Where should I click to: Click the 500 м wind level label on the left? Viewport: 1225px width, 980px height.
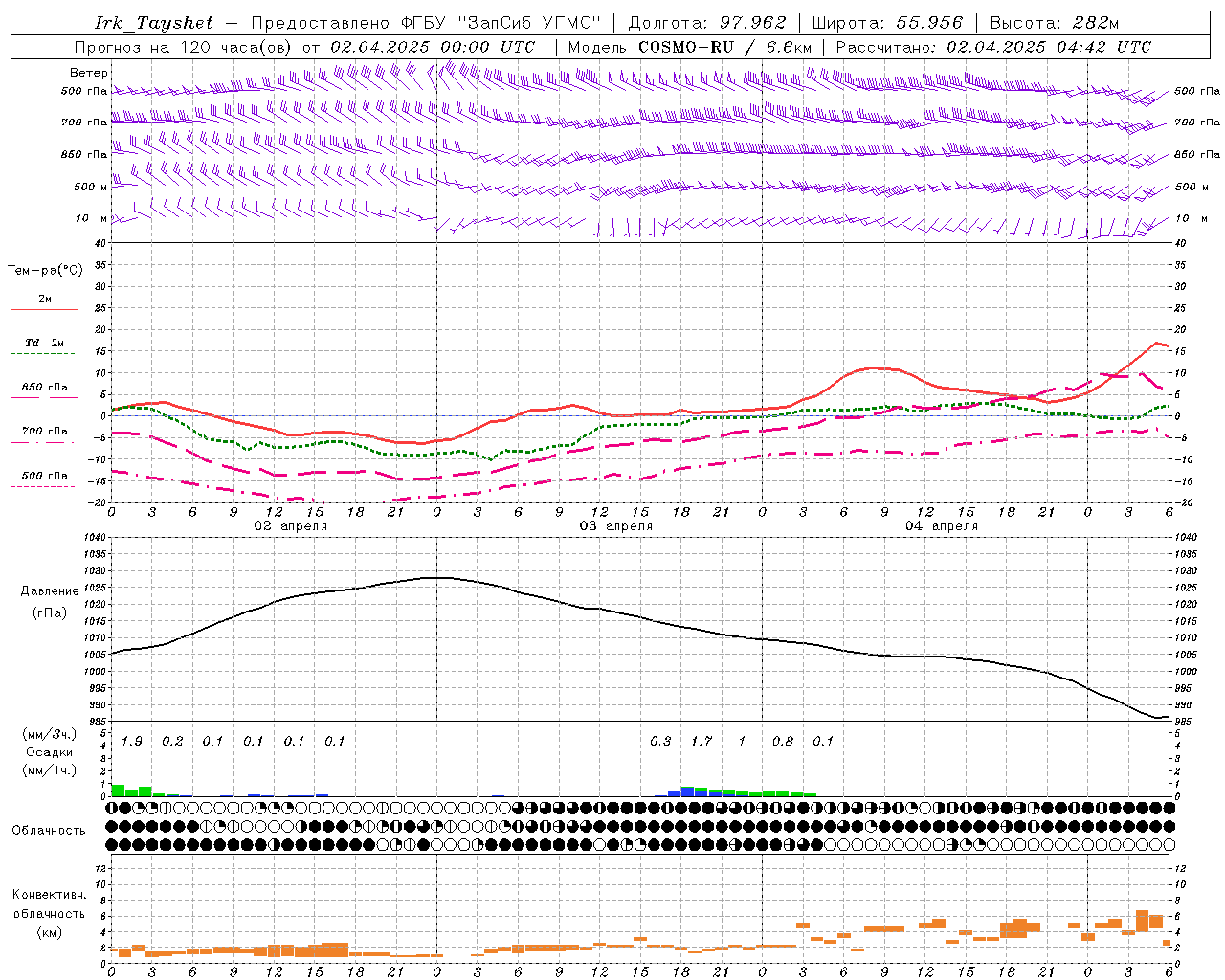pos(91,187)
